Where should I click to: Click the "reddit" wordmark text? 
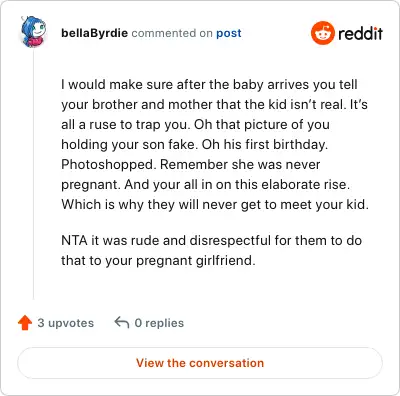(360, 33)
